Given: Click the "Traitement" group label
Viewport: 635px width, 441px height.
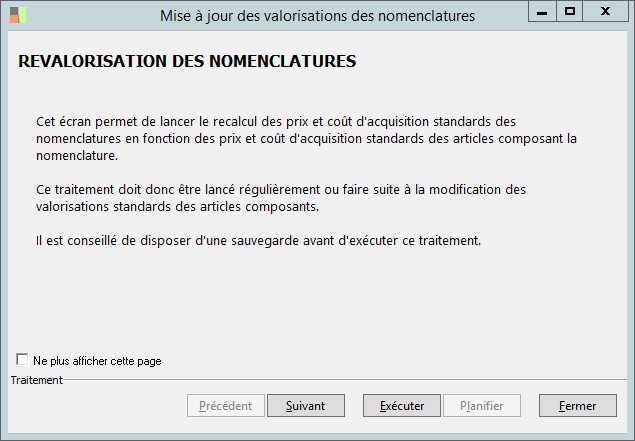Looking at the screenshot, I should [x=36, y=380].
